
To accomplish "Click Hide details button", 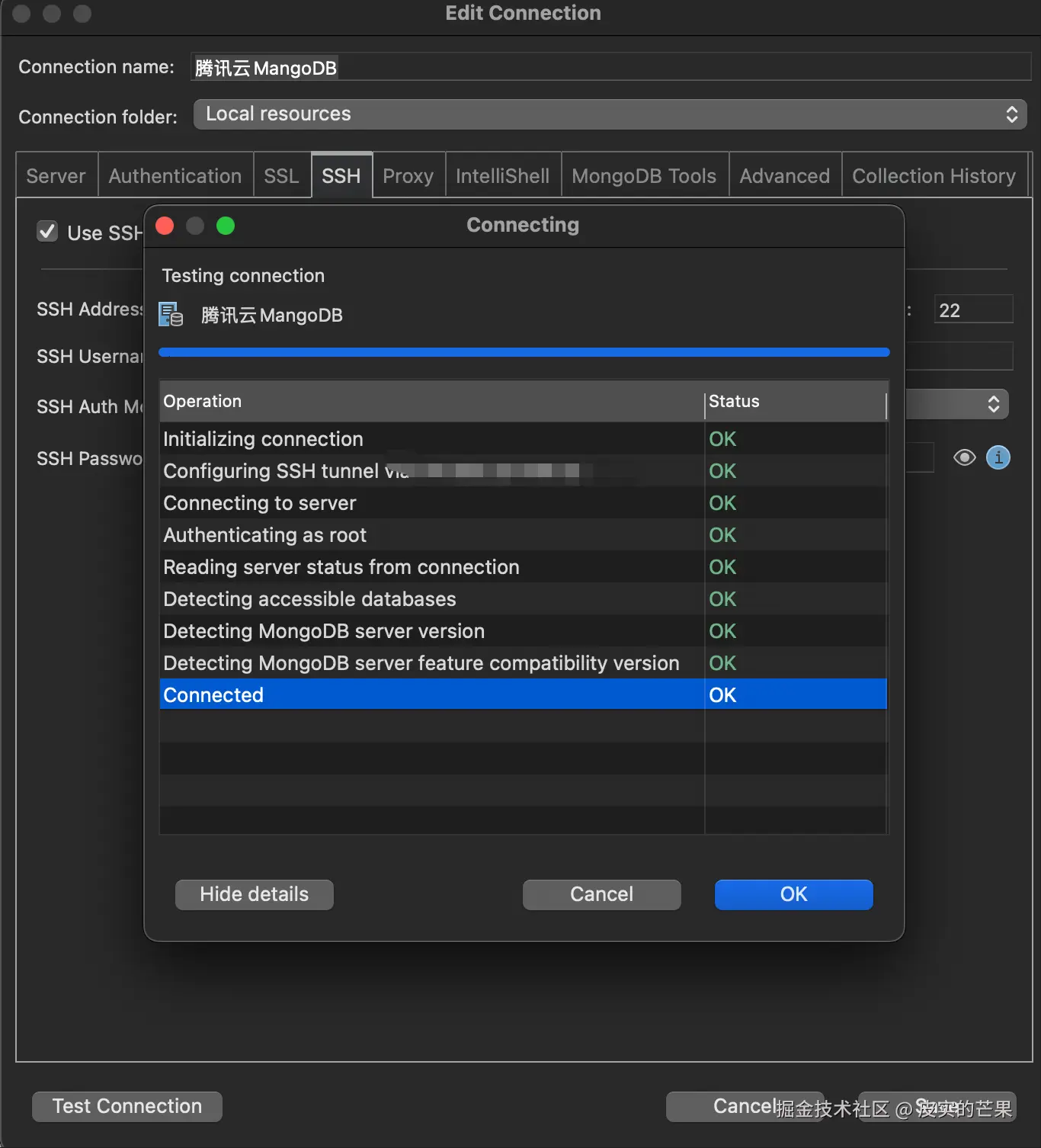I will click(255, 894).
